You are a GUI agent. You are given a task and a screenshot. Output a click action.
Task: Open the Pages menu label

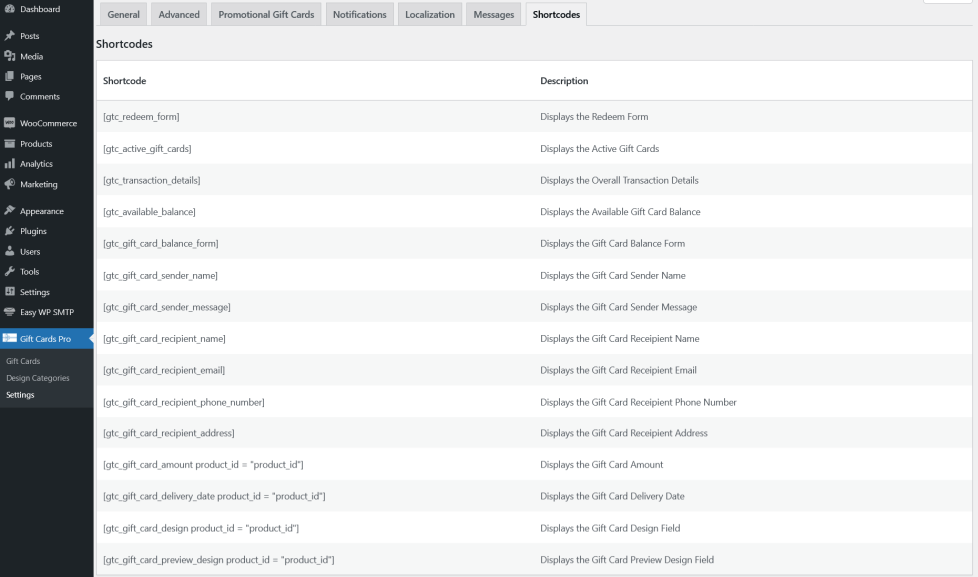tap(31, 77)
